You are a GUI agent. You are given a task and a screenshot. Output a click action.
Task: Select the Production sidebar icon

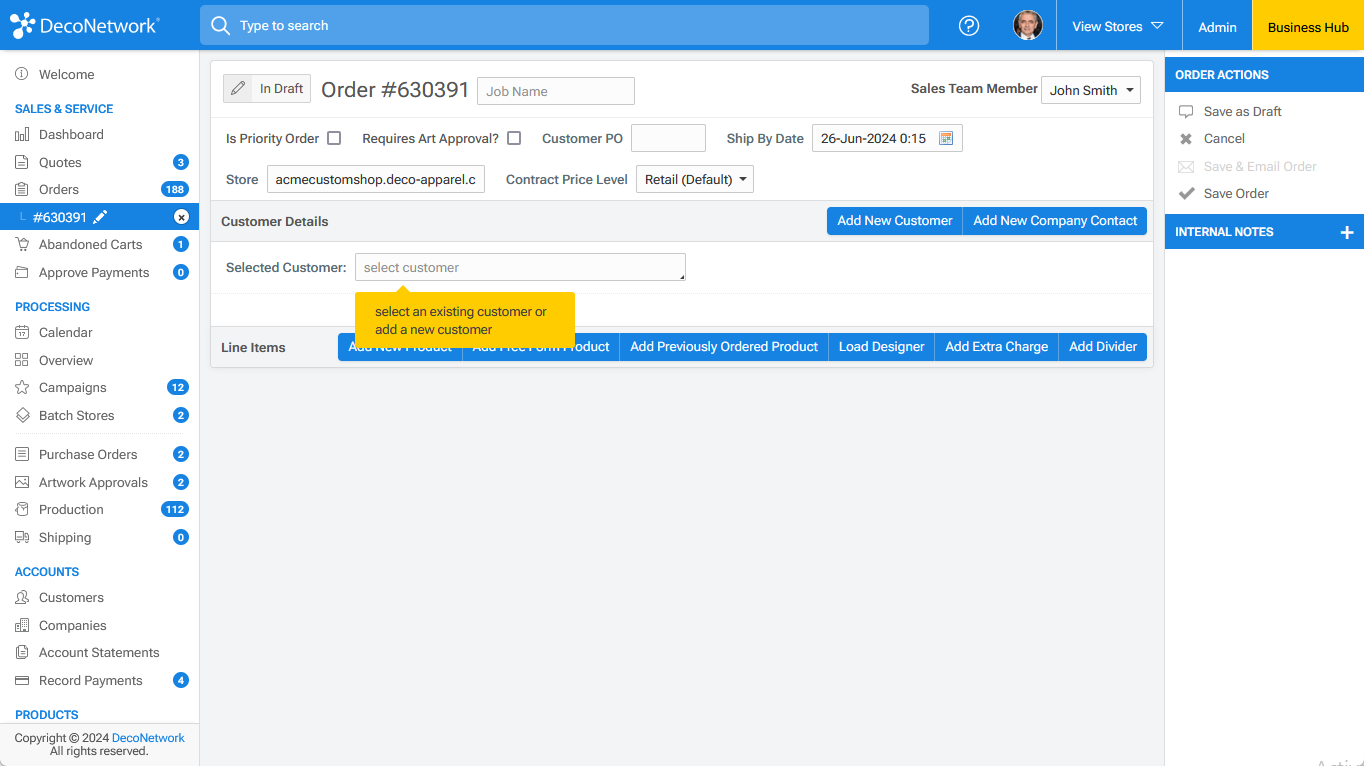20,509
